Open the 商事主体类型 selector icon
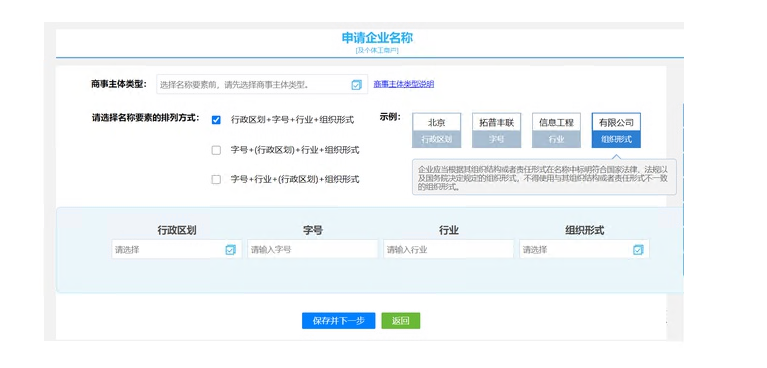The width and height of the screenshot is (767, 368). click(x=357, y=85)
